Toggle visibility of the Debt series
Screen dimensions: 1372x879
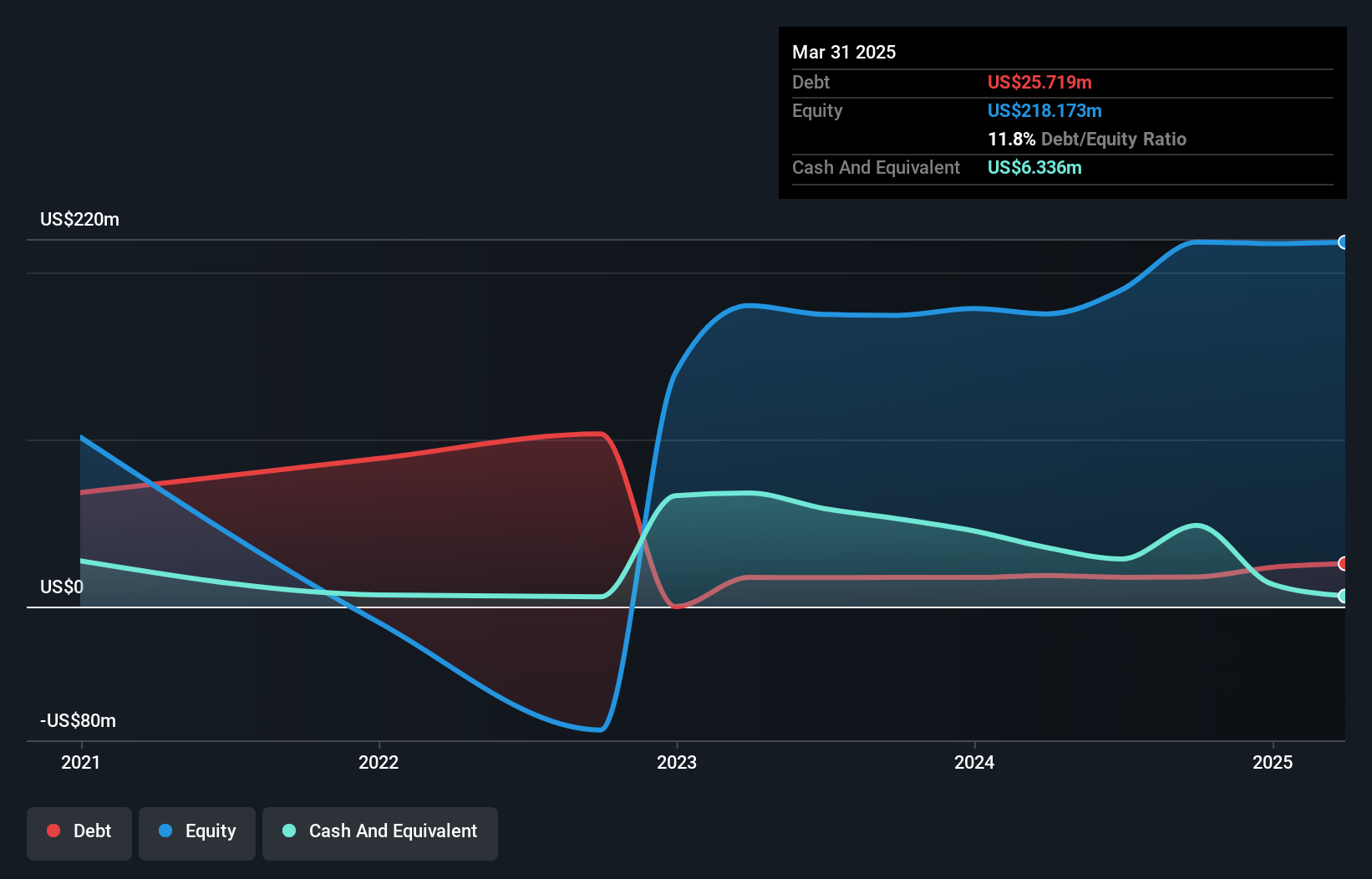tap(79, 831)
